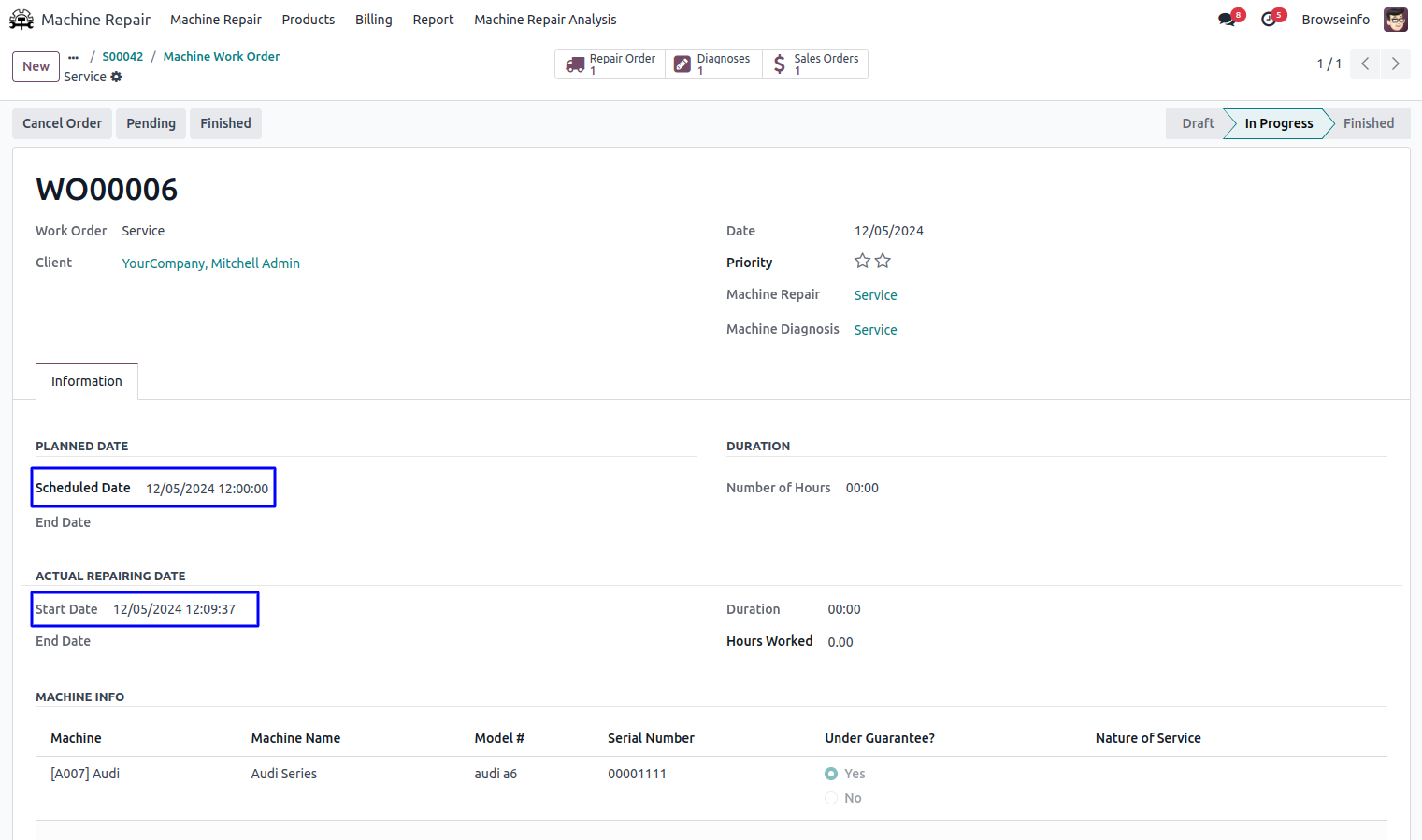The width and height of the screenshot is (1422, 840).
Task: Open the Billing menu
Action: [373, 20]
